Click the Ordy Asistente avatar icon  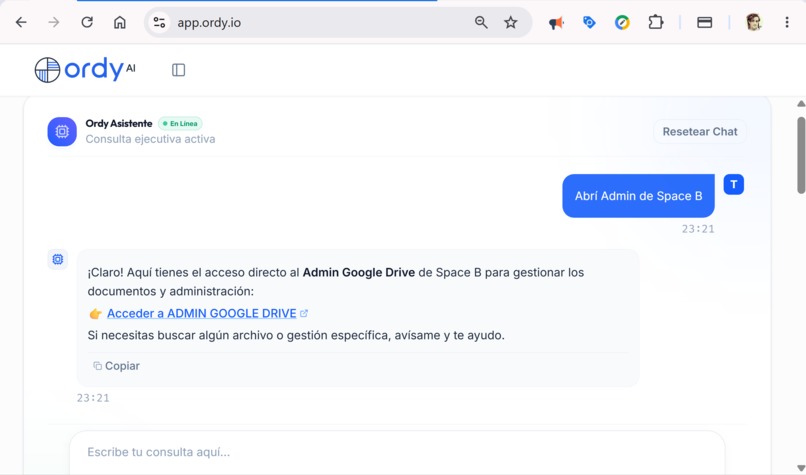[62, 132]
